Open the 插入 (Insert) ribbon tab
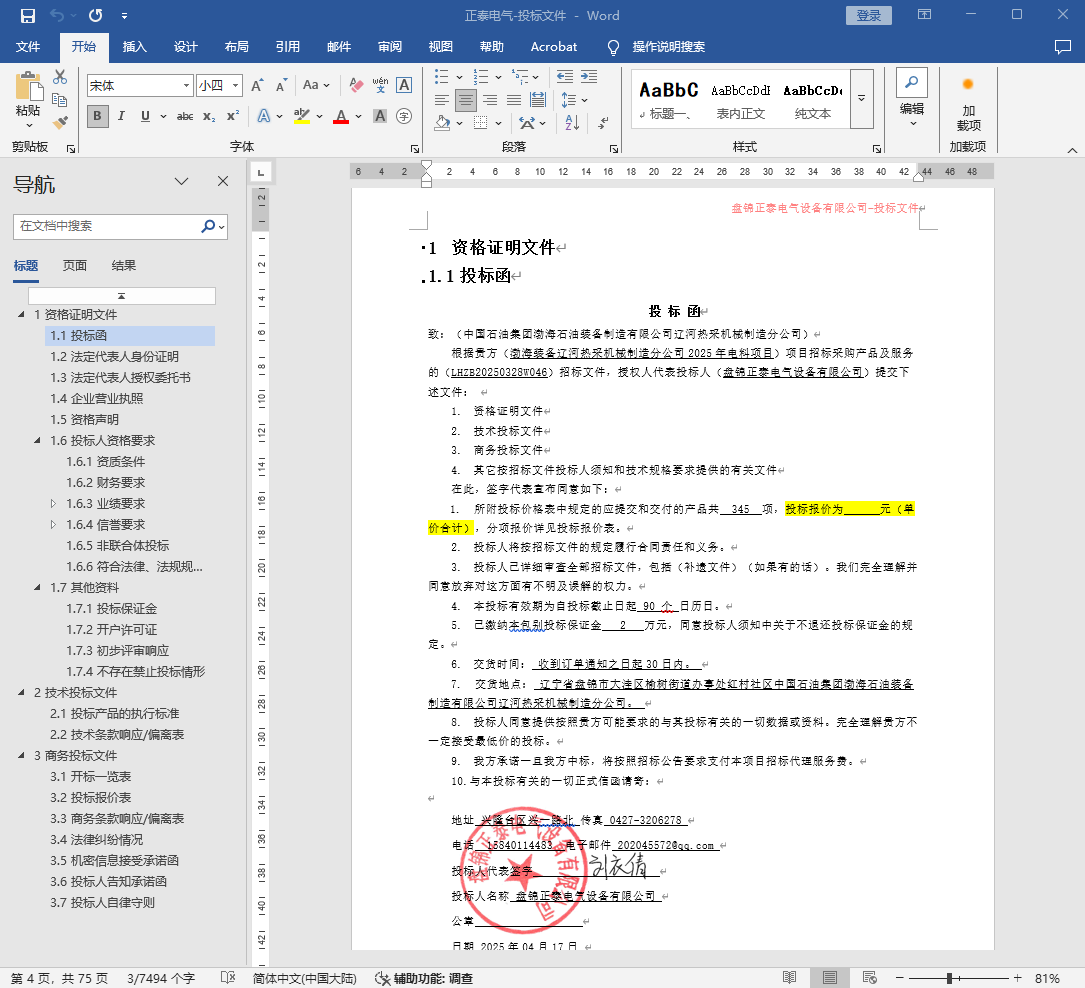 coord(134,46)
